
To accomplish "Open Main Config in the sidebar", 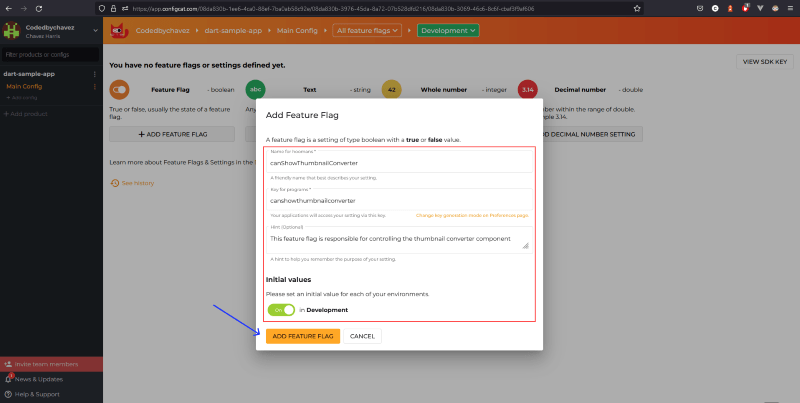I will (24, 87).
